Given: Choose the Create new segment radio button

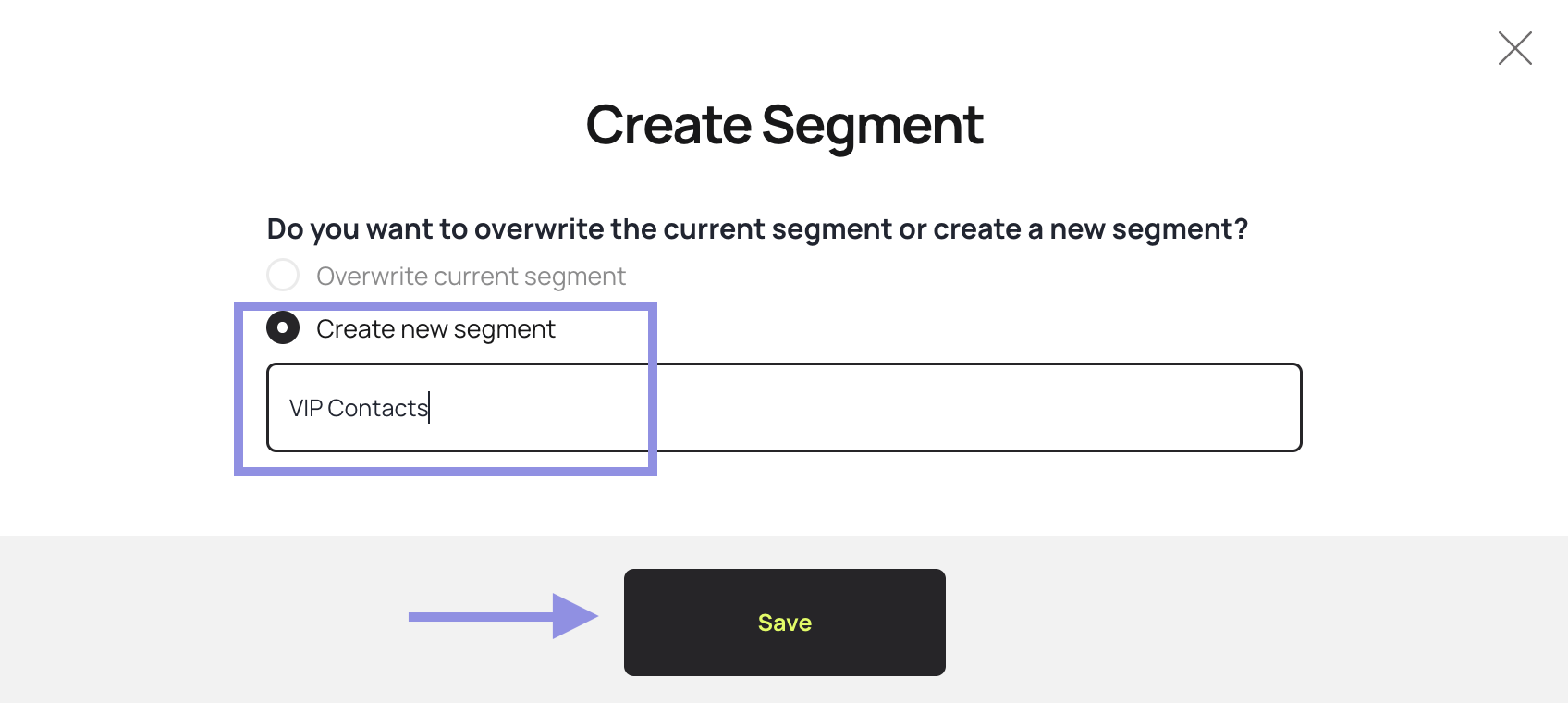Looking at the screenshot, I should click(283, 327).
